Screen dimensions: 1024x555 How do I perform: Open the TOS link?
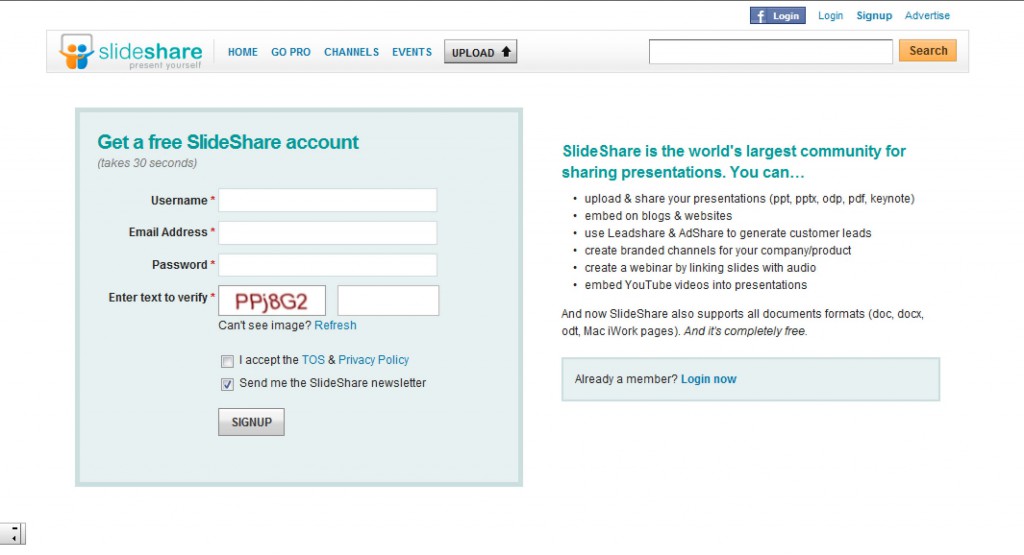(313, 360)
